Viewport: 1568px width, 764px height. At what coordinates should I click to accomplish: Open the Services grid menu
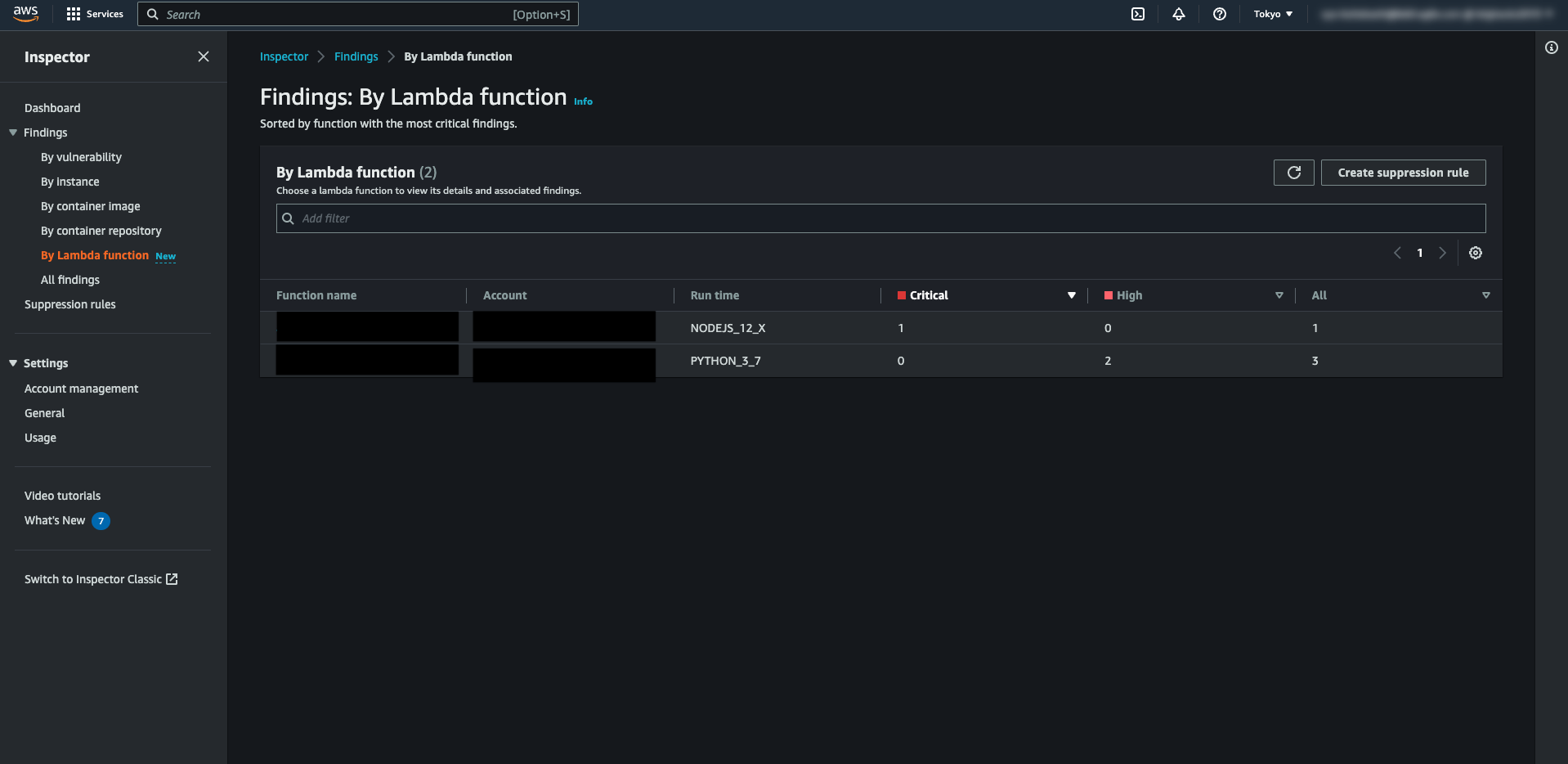pyautogui.click(x=73, y=14)
